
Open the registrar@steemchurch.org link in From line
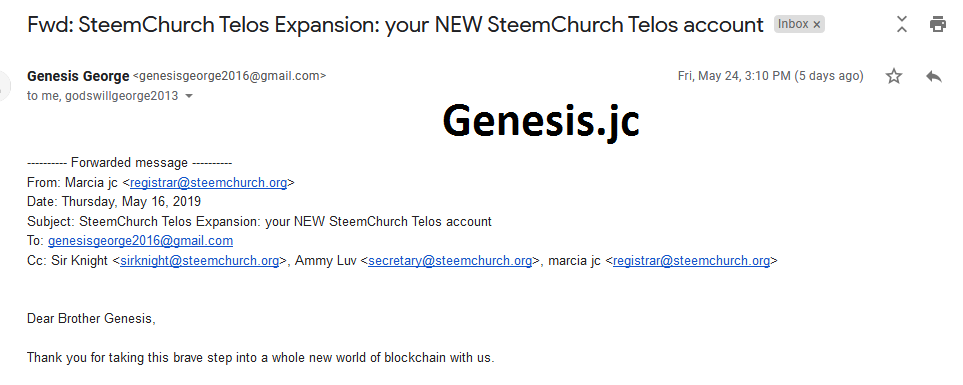click(208, 182)
